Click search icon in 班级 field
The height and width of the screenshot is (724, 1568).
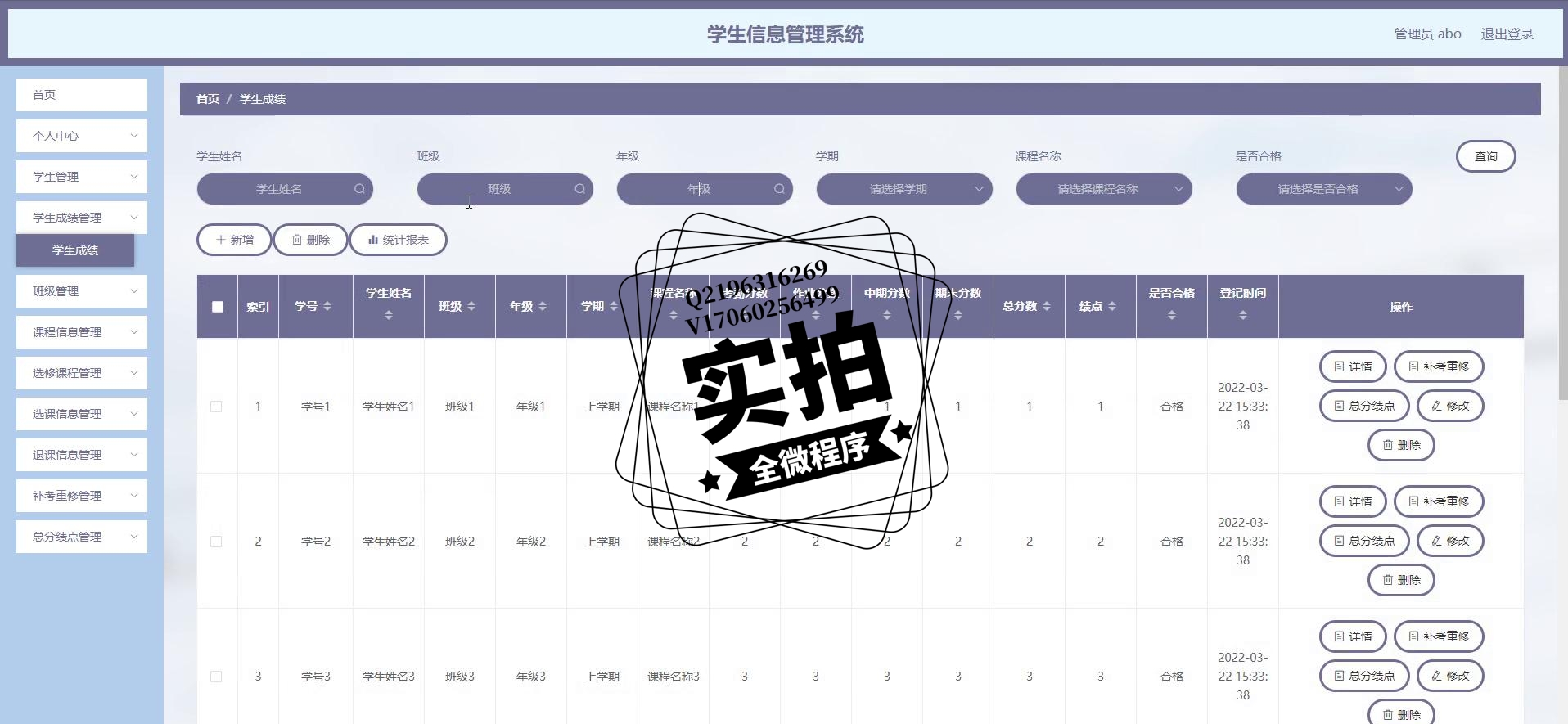pos(579,189)
